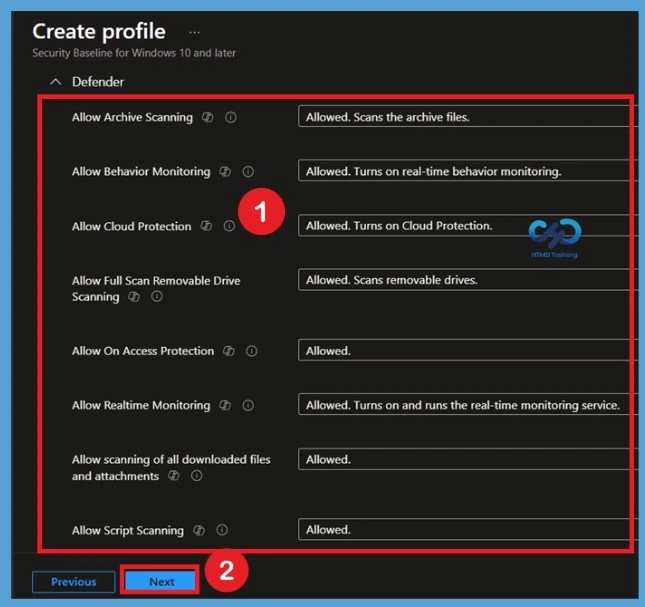Open Allow On Access Protection dropdown

pos(468,350)
